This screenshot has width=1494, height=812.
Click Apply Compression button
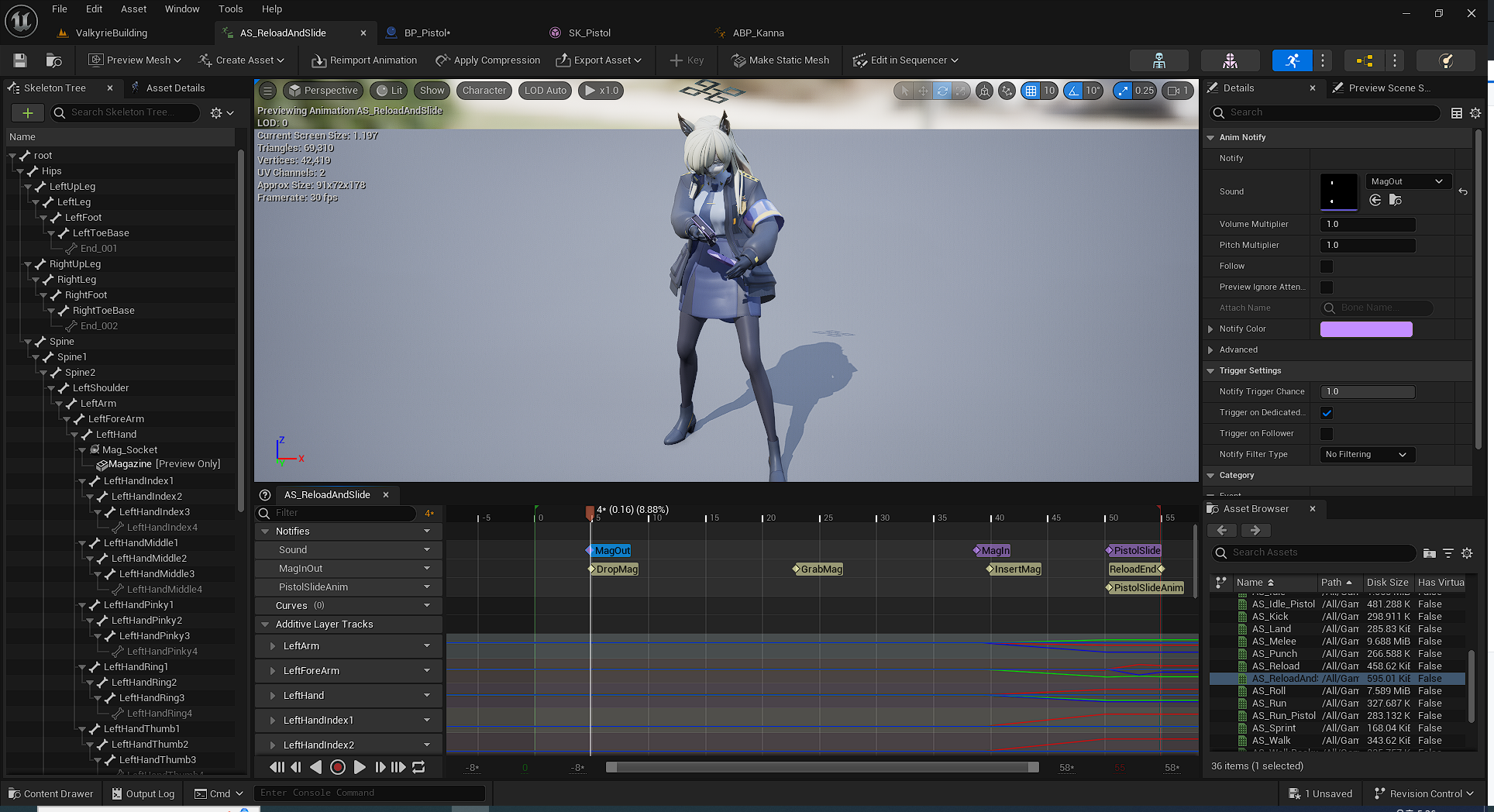click(x=487, y=60)
